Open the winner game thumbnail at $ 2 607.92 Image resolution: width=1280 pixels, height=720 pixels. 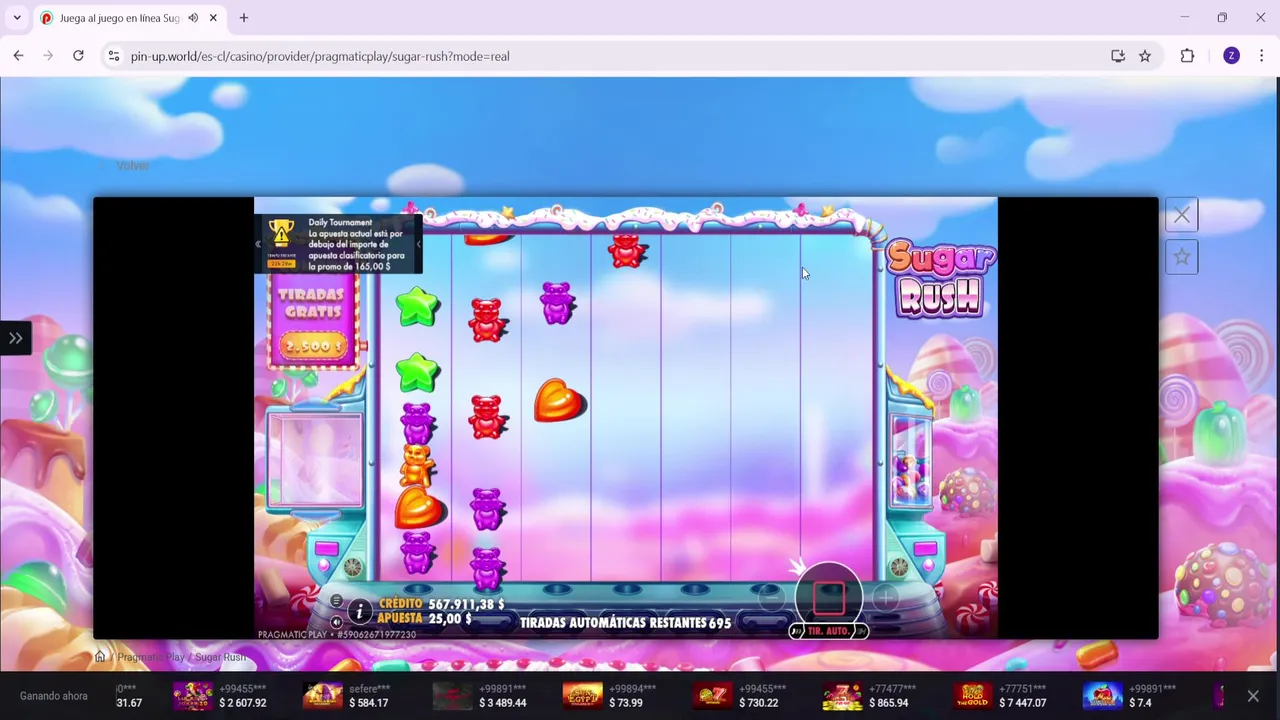pyautogui.click(x=192, y=696)
